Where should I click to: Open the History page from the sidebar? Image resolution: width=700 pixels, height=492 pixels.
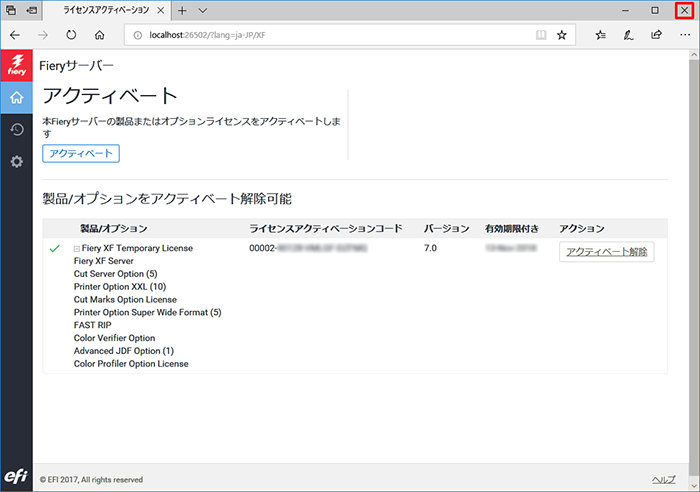pos(17,129)
